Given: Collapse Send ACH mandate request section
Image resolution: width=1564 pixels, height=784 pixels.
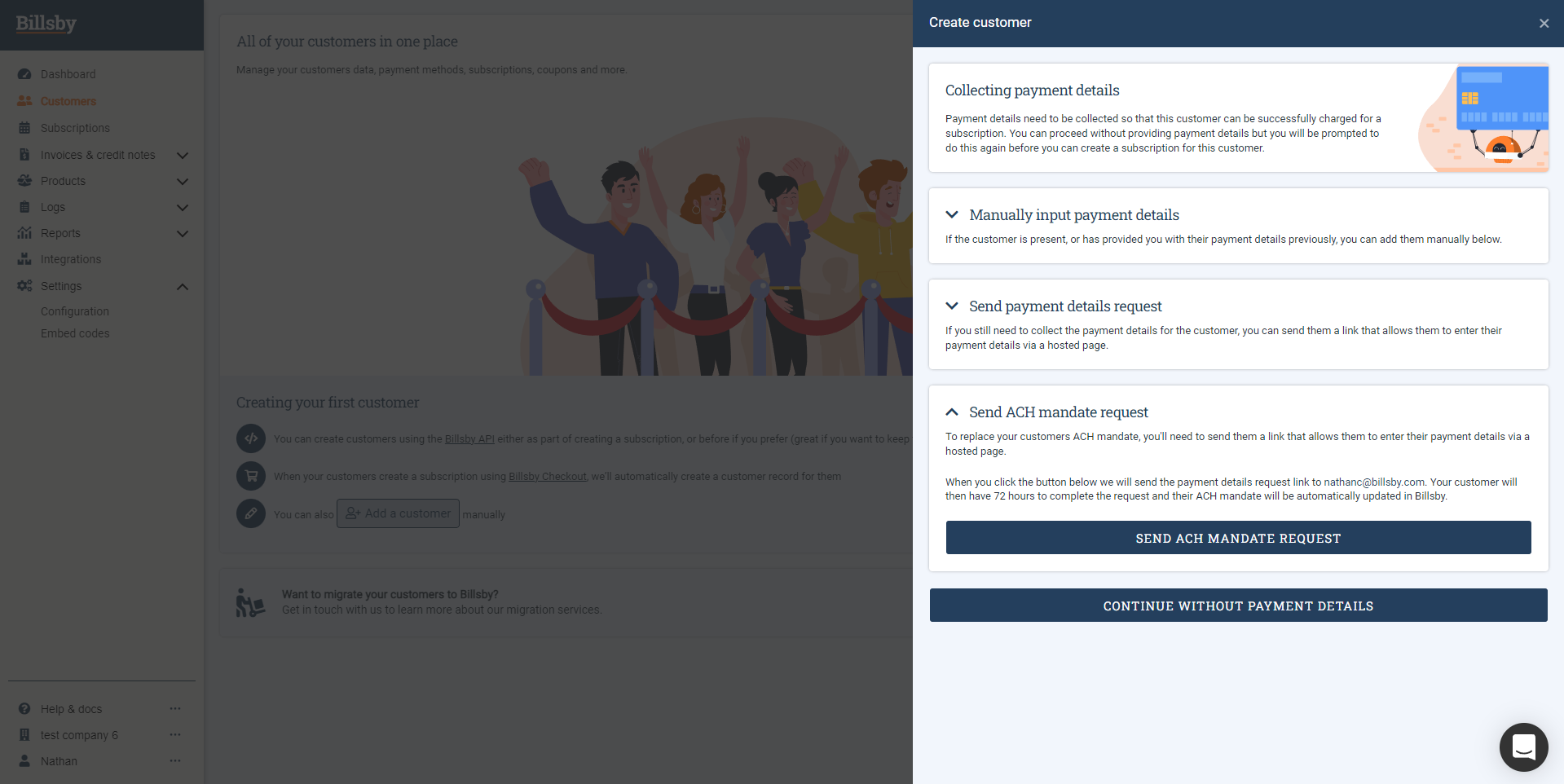Looking at the screenshot, I should click(x=951, y=412).
